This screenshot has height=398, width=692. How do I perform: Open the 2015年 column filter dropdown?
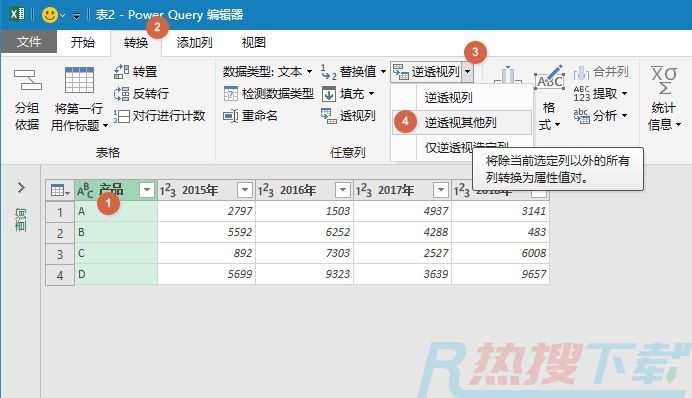tap(244, 190)
